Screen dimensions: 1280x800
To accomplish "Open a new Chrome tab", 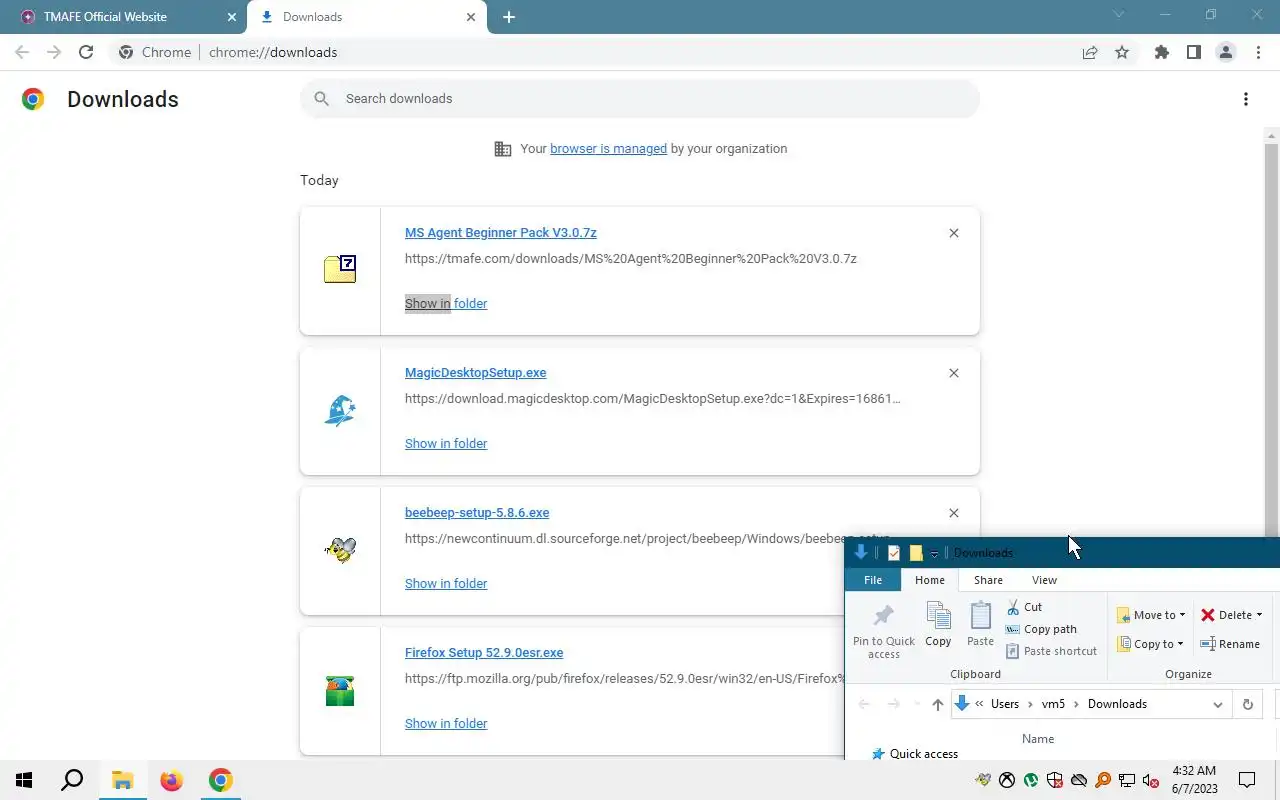I will (508, 17).
